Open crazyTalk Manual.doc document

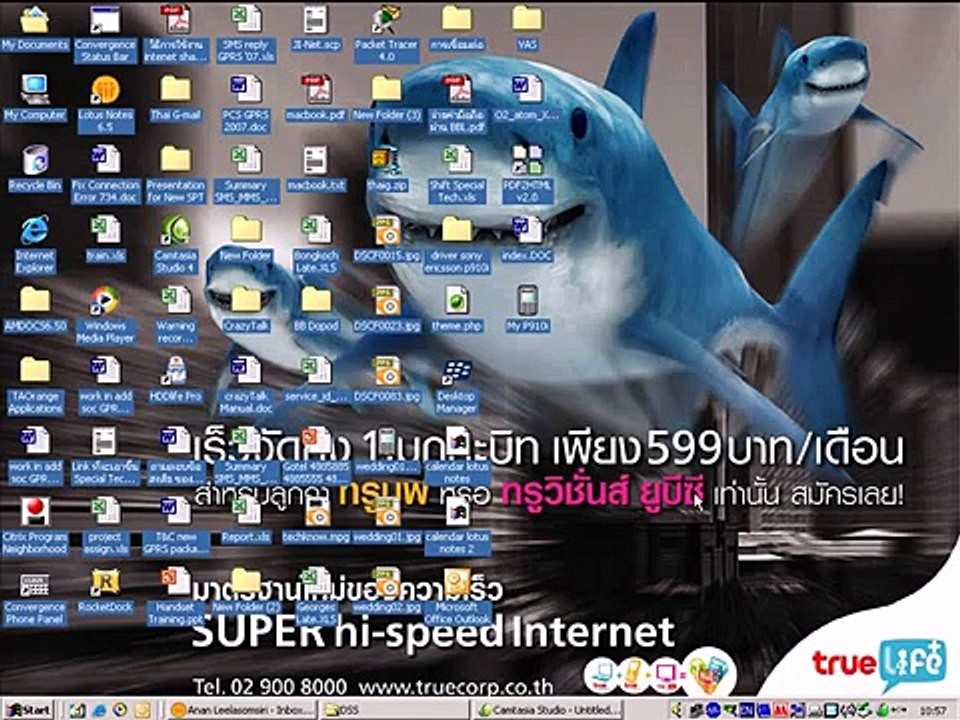[x=246, y=386]
